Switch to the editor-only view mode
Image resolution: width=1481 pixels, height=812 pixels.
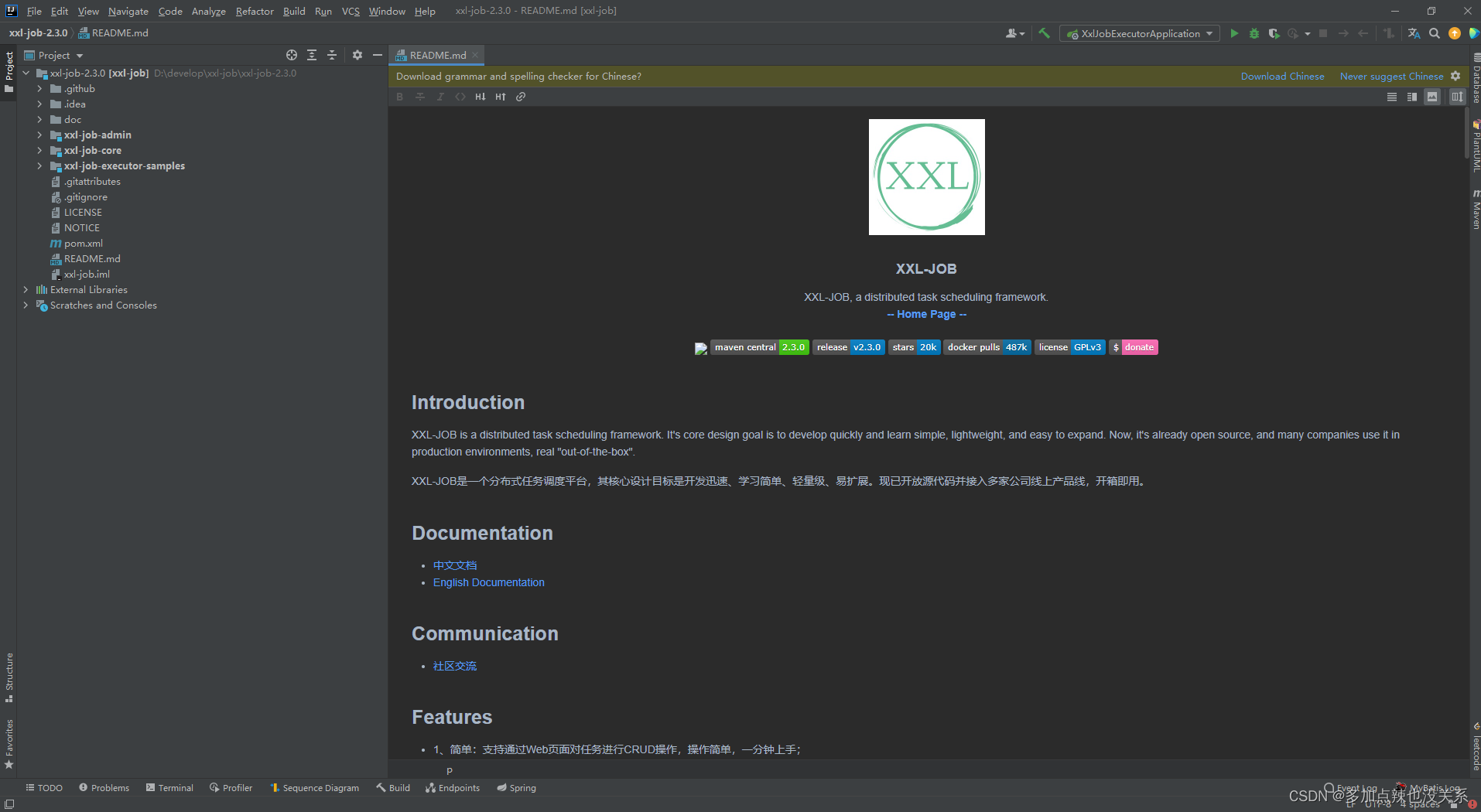1392,97
